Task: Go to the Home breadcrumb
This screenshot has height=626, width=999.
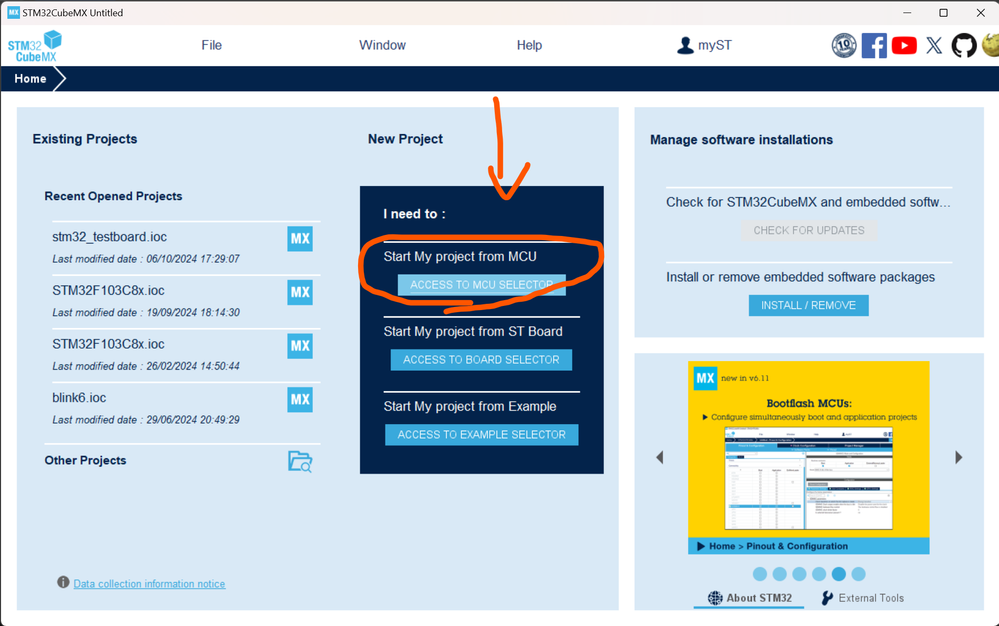Action: [x=31, y=79]
